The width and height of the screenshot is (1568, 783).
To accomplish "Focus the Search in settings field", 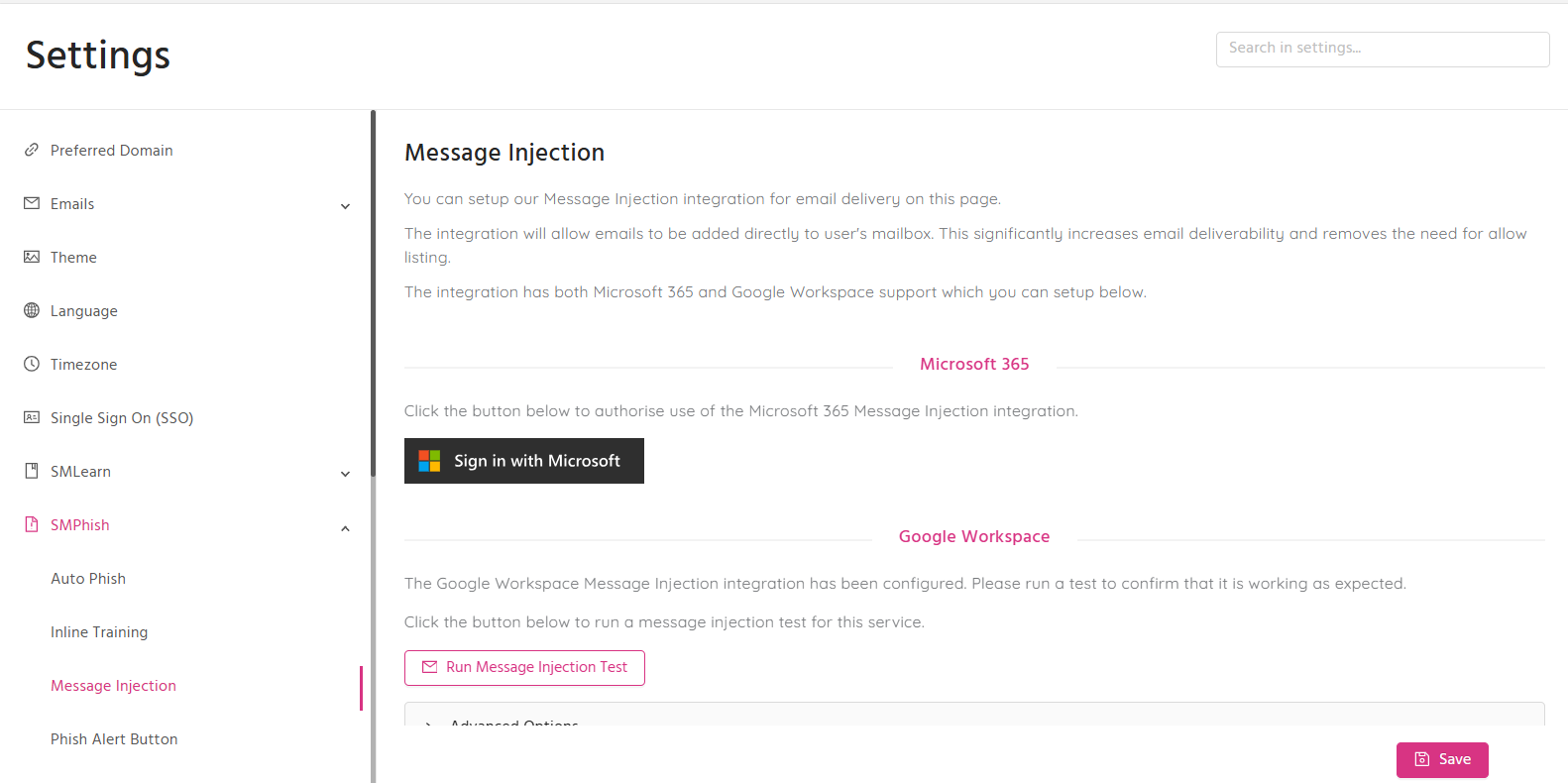I will pos(1383,50).
